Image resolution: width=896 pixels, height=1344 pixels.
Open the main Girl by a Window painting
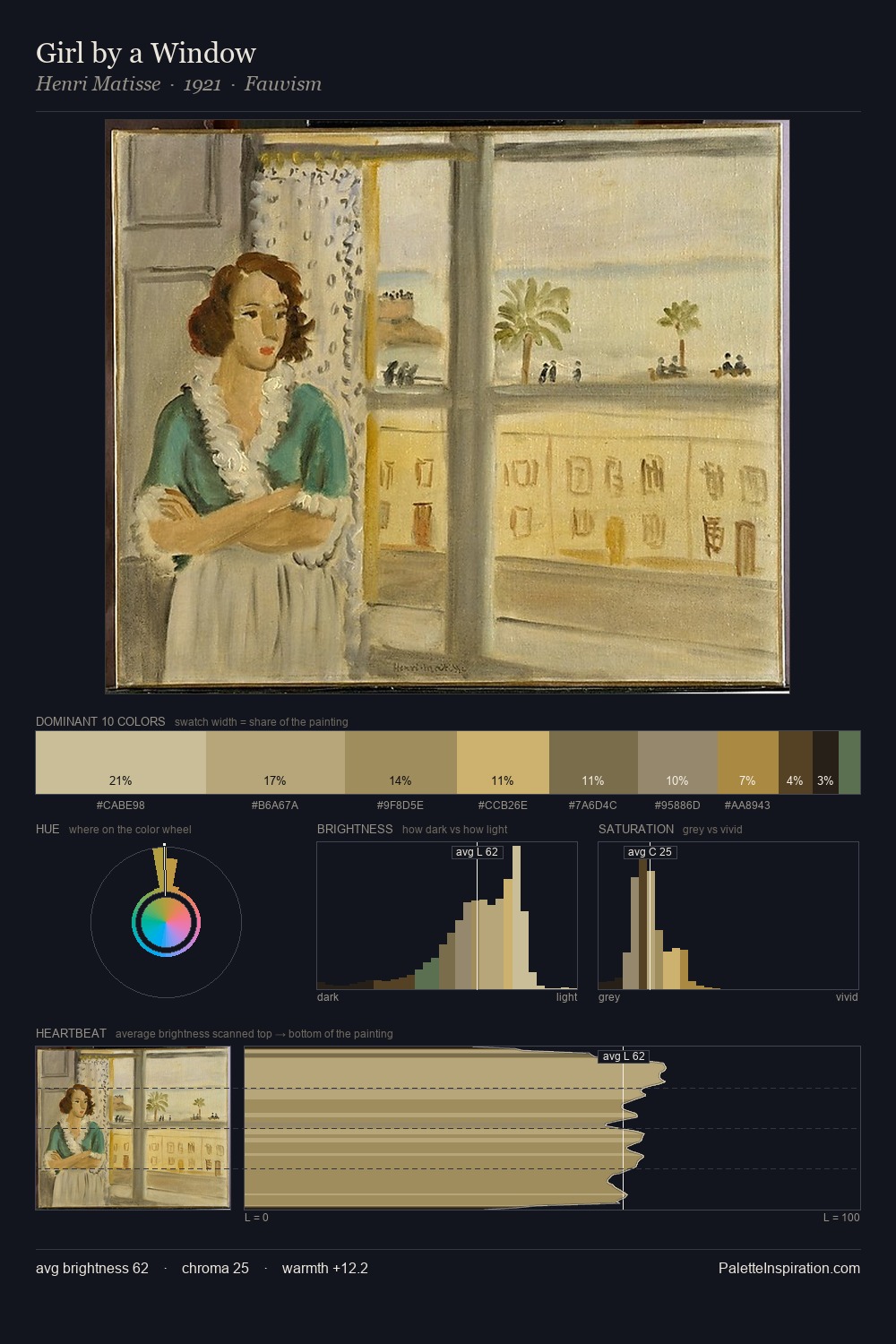tap(447, 407)
